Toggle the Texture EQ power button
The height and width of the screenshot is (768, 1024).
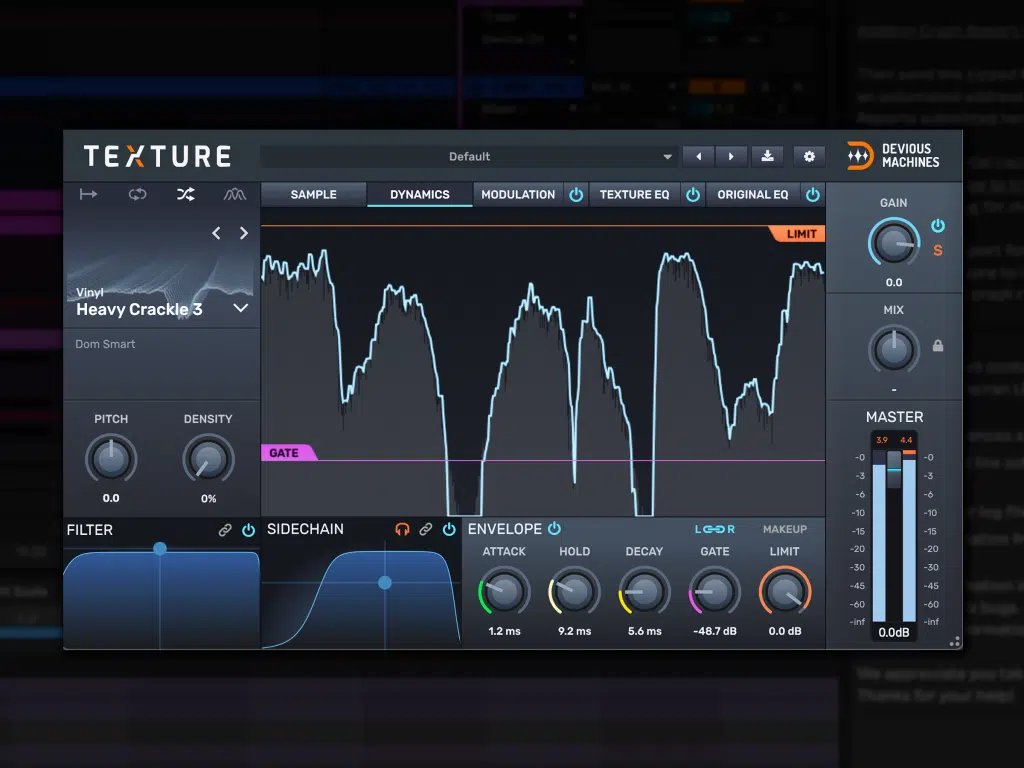(x=693, y=195)
